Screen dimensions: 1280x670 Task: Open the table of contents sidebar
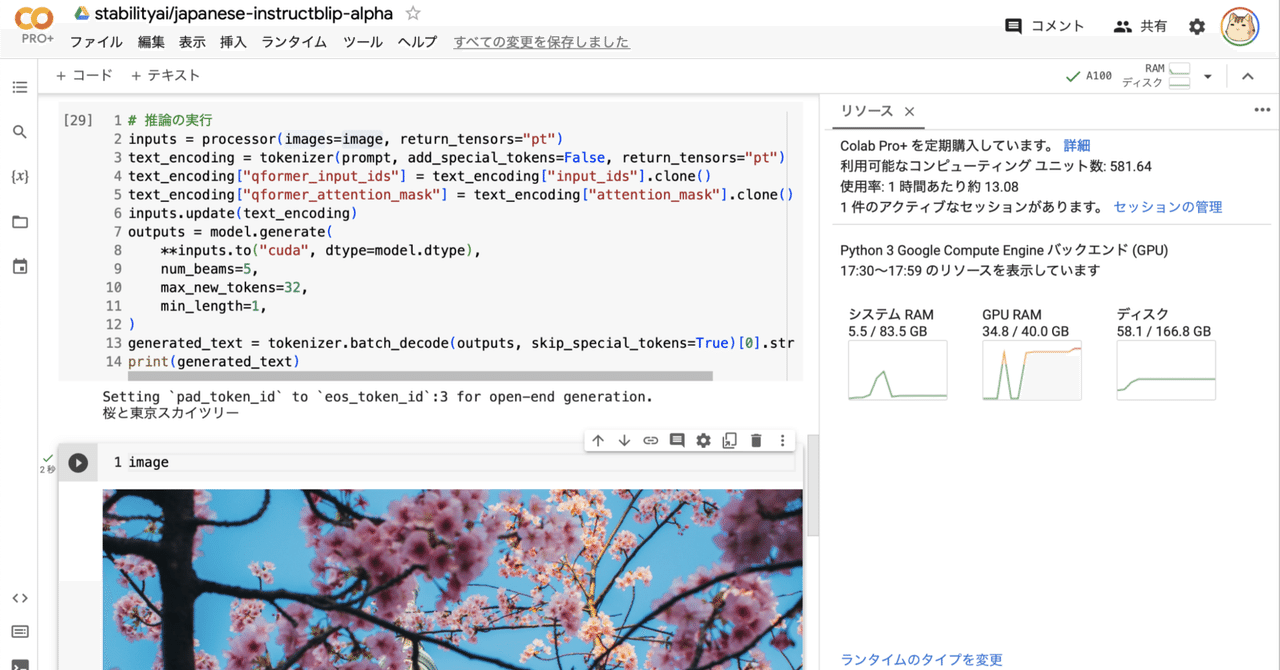20,87
